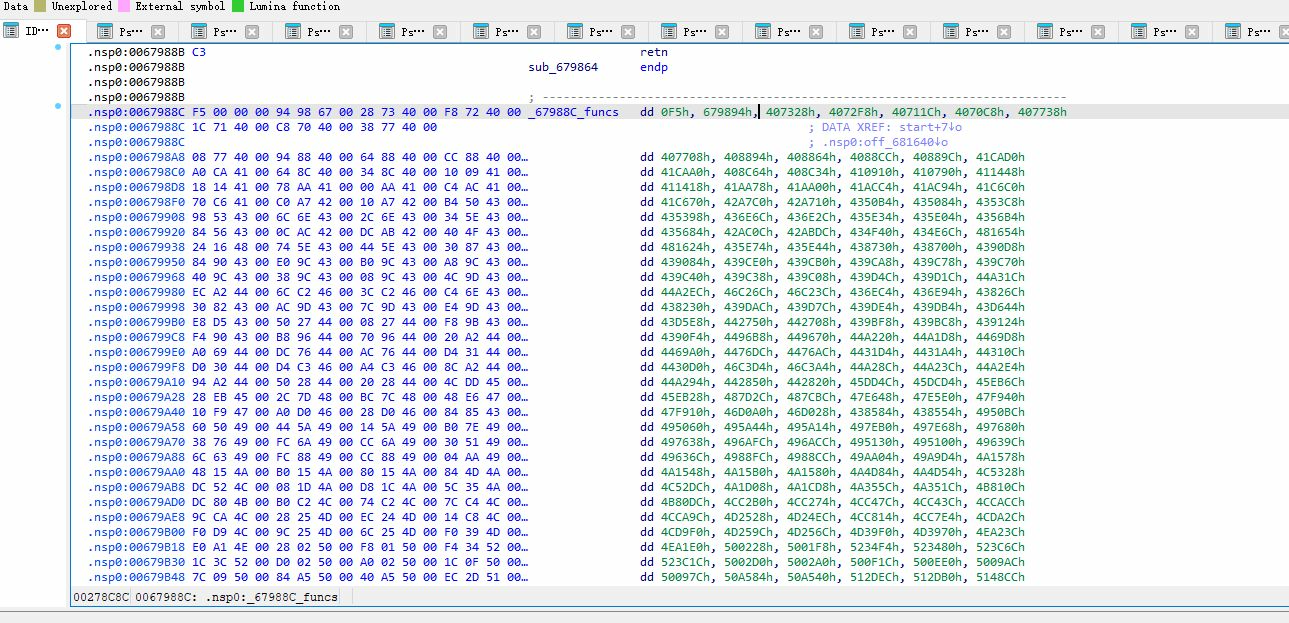Image resolution: width=1289 pixels, height=623 pixels.
Task: Select address .nsp0:00679A70
Action: 135,442
